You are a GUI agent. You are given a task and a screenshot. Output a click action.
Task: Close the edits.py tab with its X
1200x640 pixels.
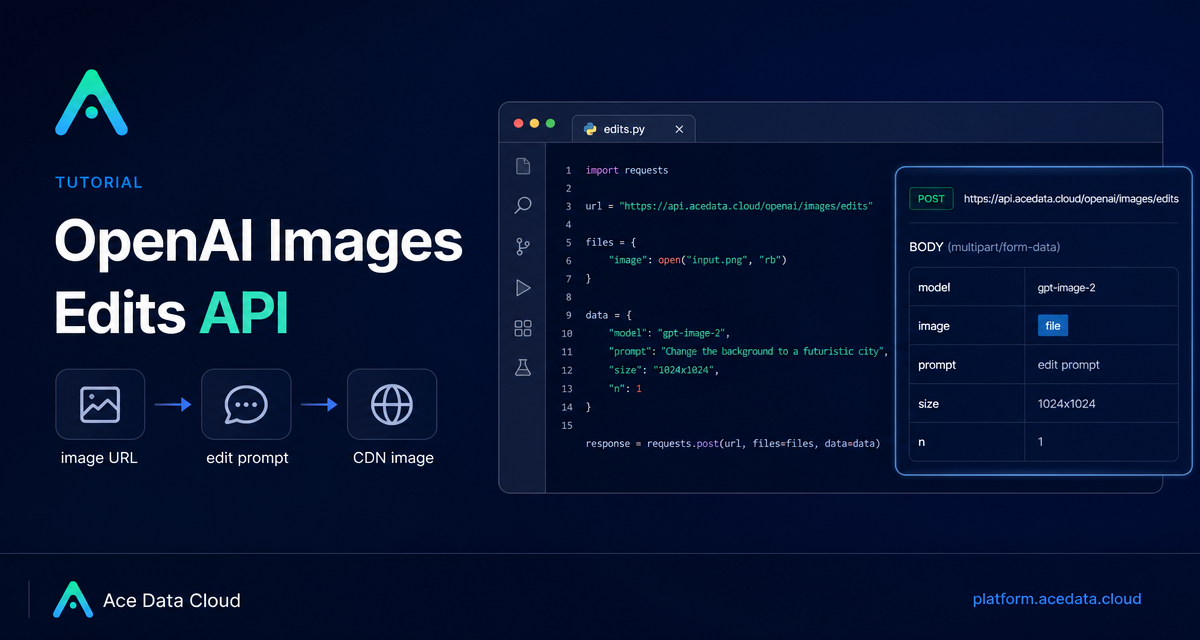click(x=680, y=129)
